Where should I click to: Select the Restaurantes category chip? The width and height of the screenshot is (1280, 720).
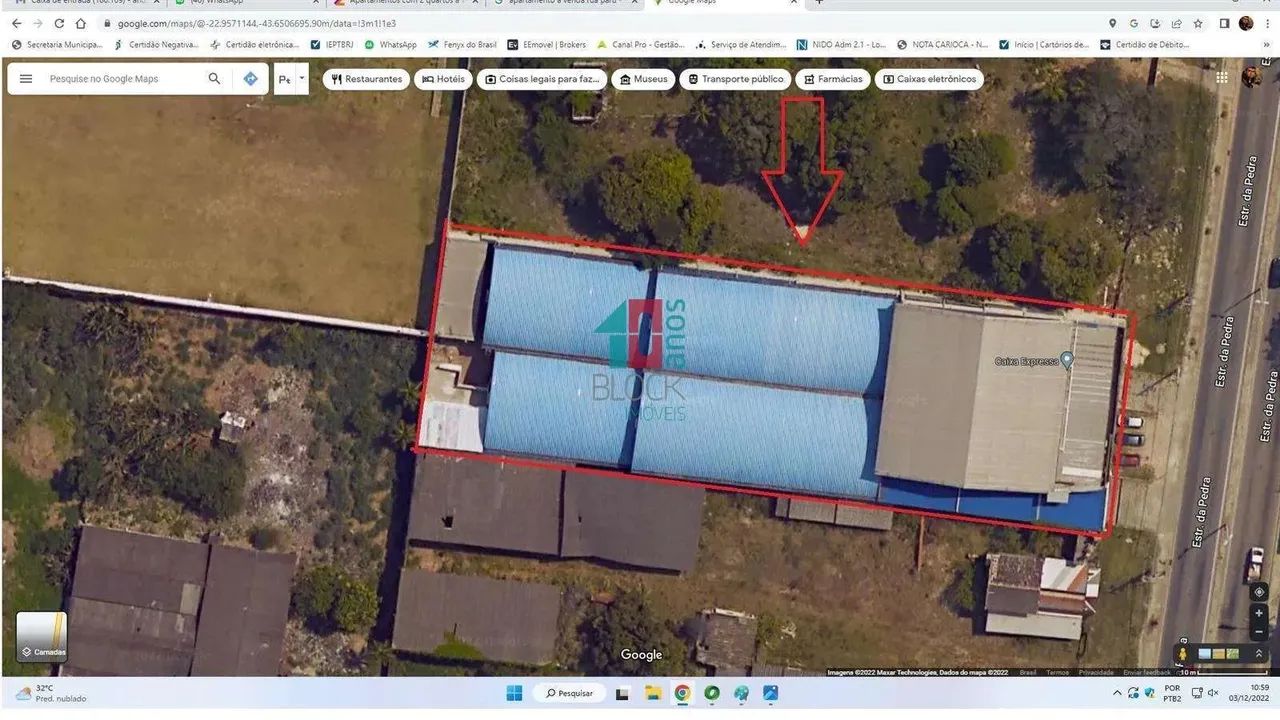[366, 79]
